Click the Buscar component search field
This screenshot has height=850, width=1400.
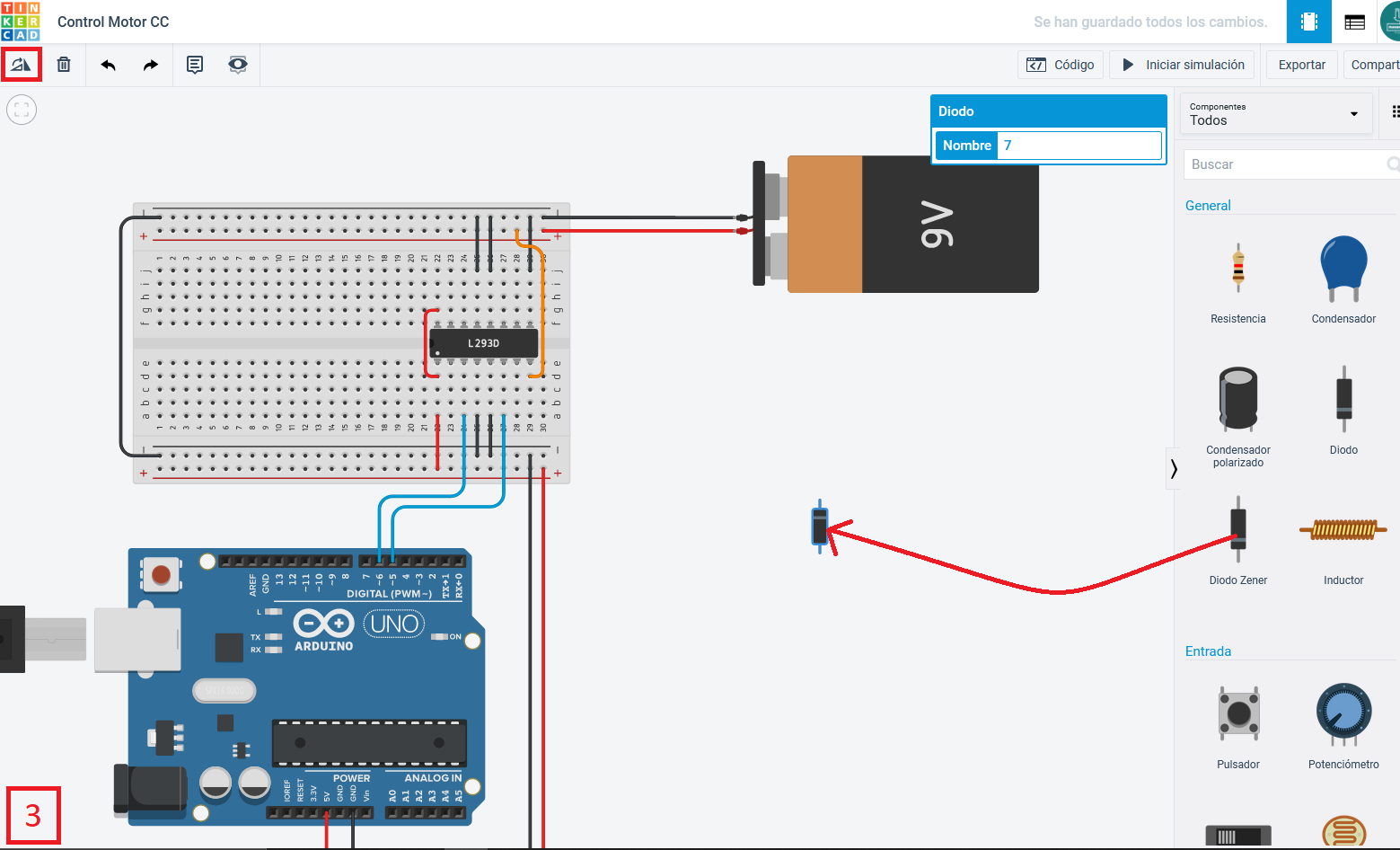[1291, 164]
